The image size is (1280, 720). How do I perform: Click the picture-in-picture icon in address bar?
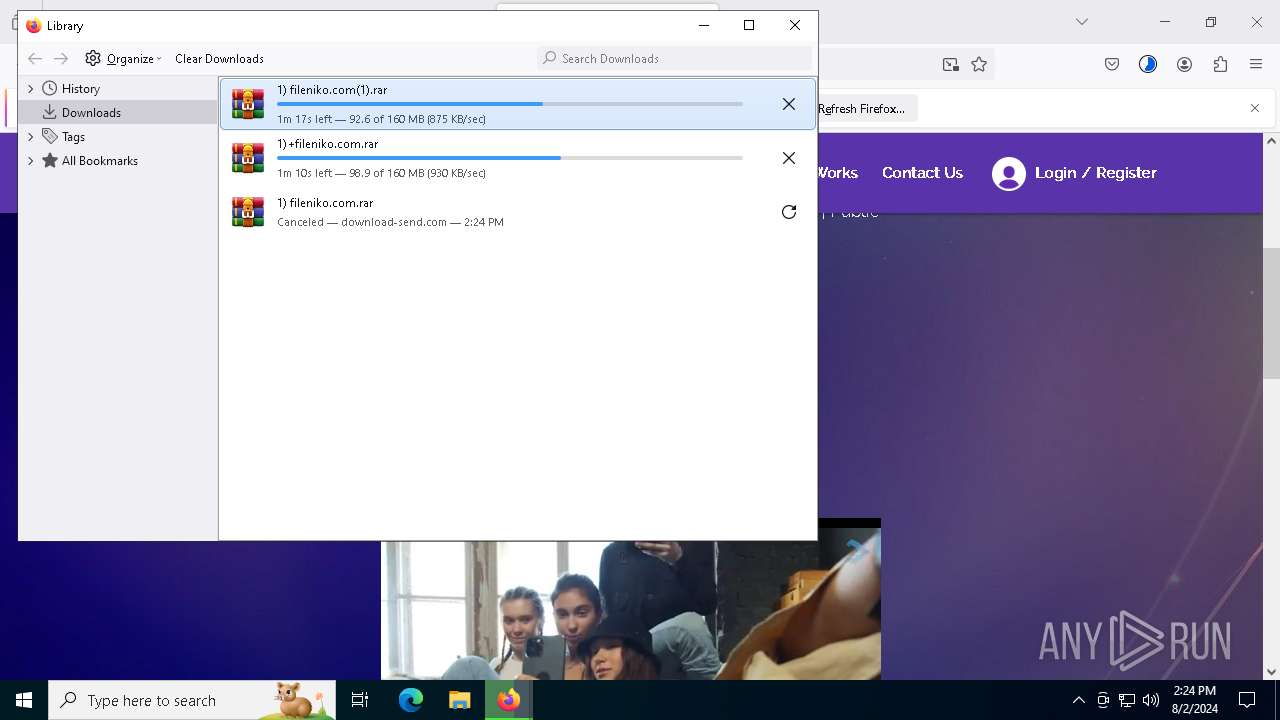(950, 64)
